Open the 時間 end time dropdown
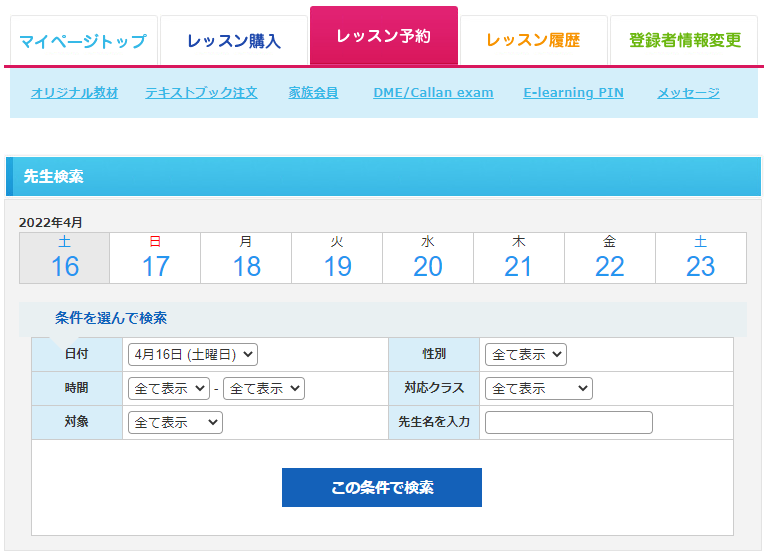 pos(264,388)
